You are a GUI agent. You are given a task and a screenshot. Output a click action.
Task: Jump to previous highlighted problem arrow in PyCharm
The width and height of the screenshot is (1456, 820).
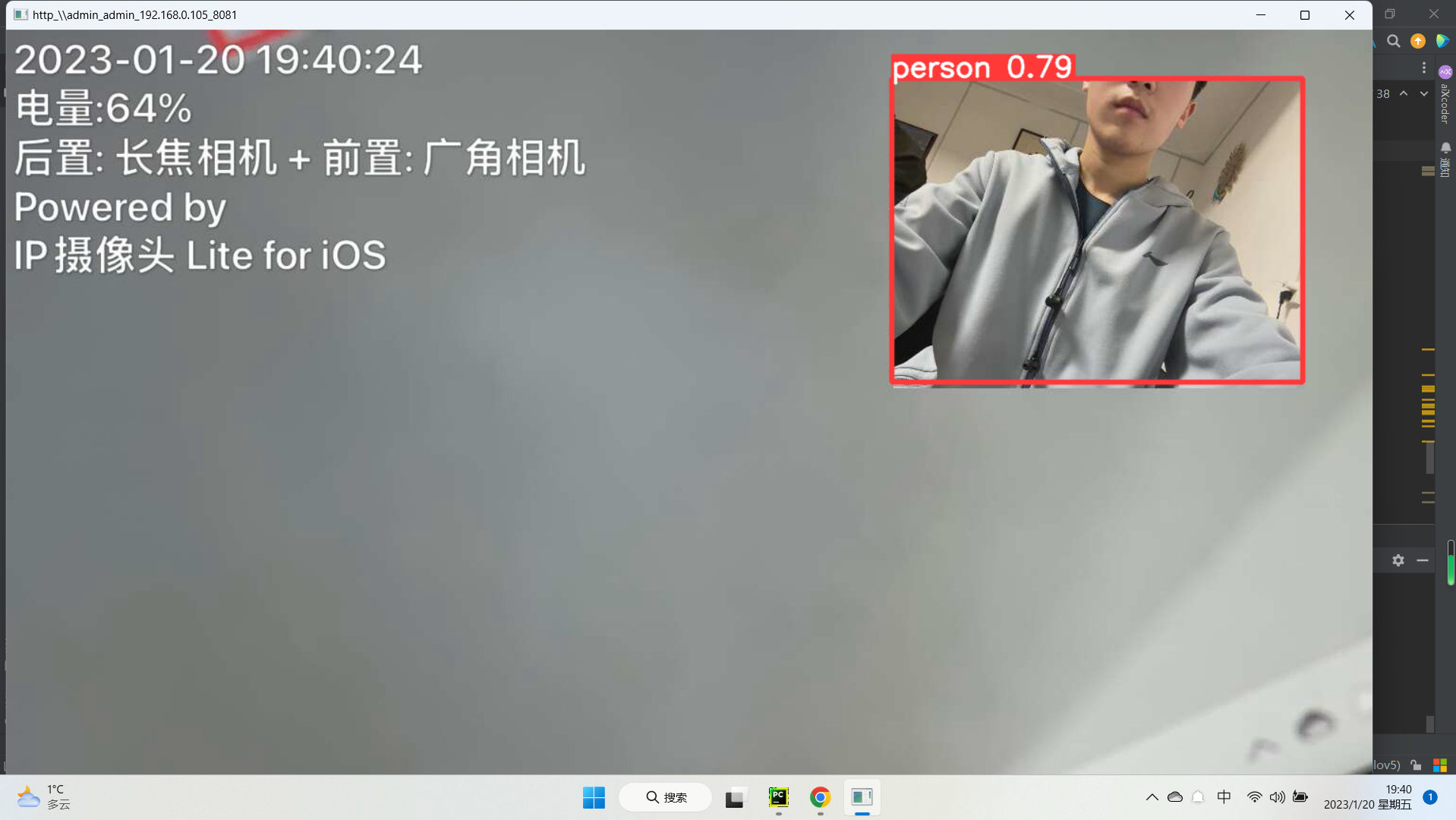[x=1404, y=93]
